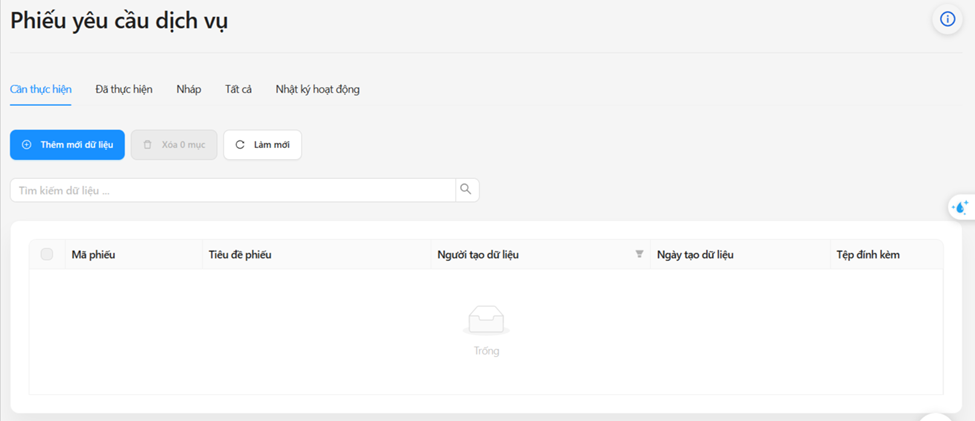Select the Người tạo dữ liệu column header
975x421 pixels.
[478, 255]
